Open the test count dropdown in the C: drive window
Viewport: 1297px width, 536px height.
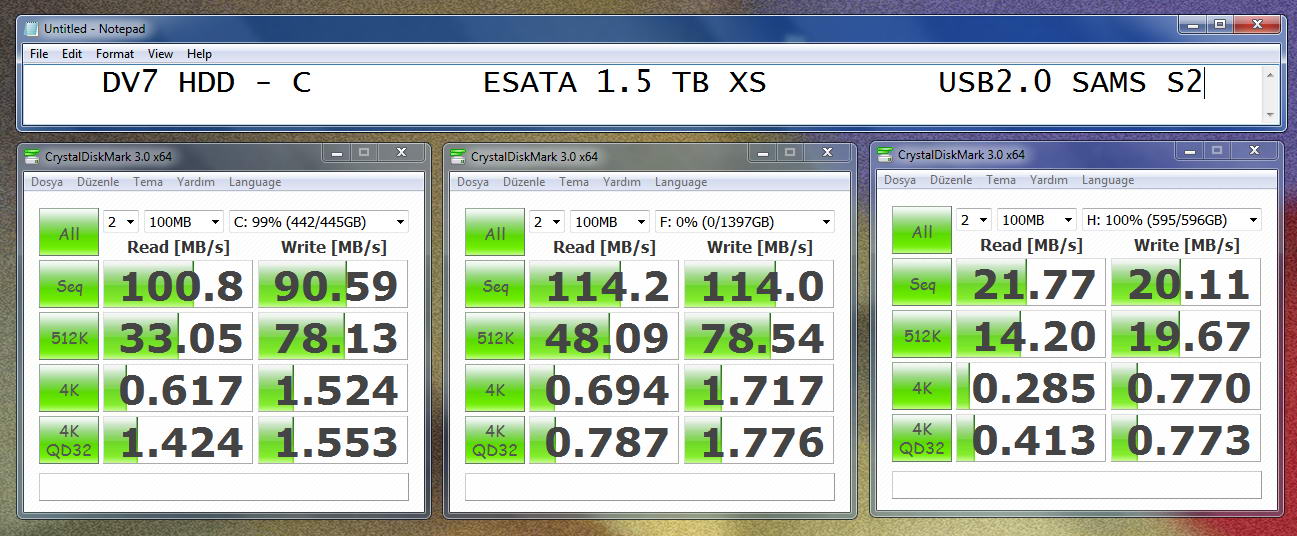[121, 222]
